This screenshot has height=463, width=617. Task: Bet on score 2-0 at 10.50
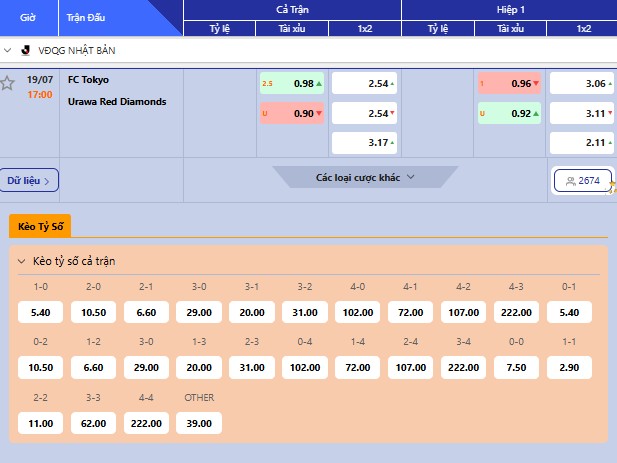pyautogui.click(x=93, y=312)
